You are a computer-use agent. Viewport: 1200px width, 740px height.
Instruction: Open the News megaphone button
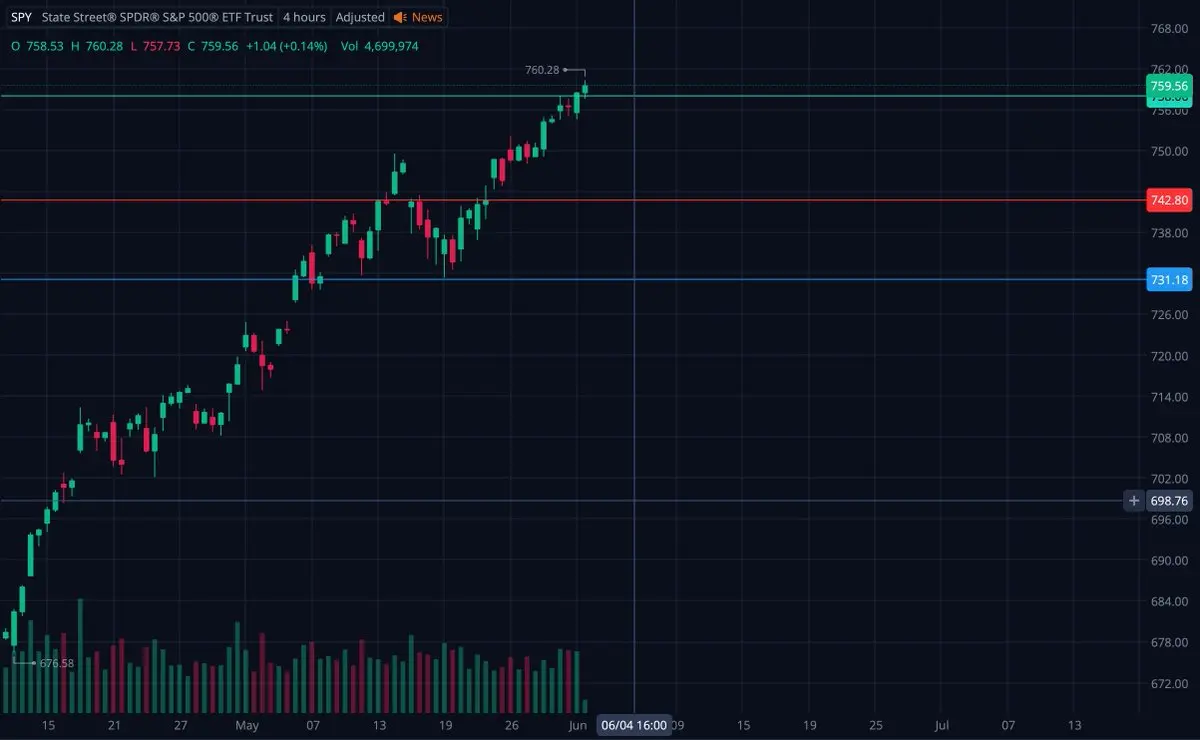(418, 17)
